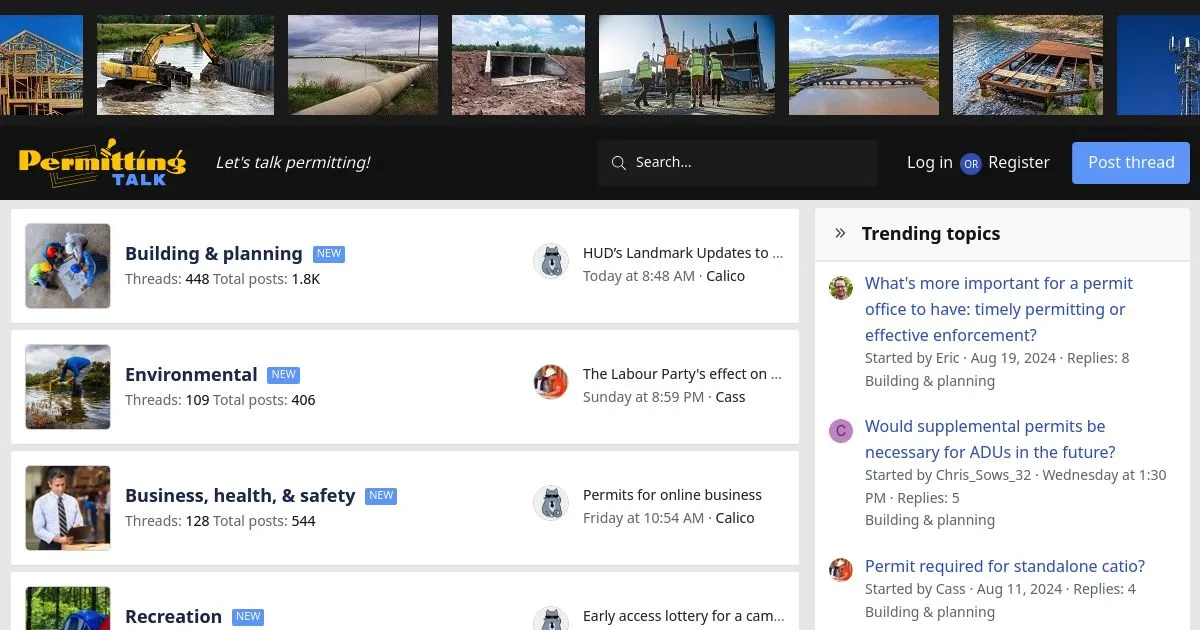Open Cass's avatar beside the catio topic

(840, 570)
